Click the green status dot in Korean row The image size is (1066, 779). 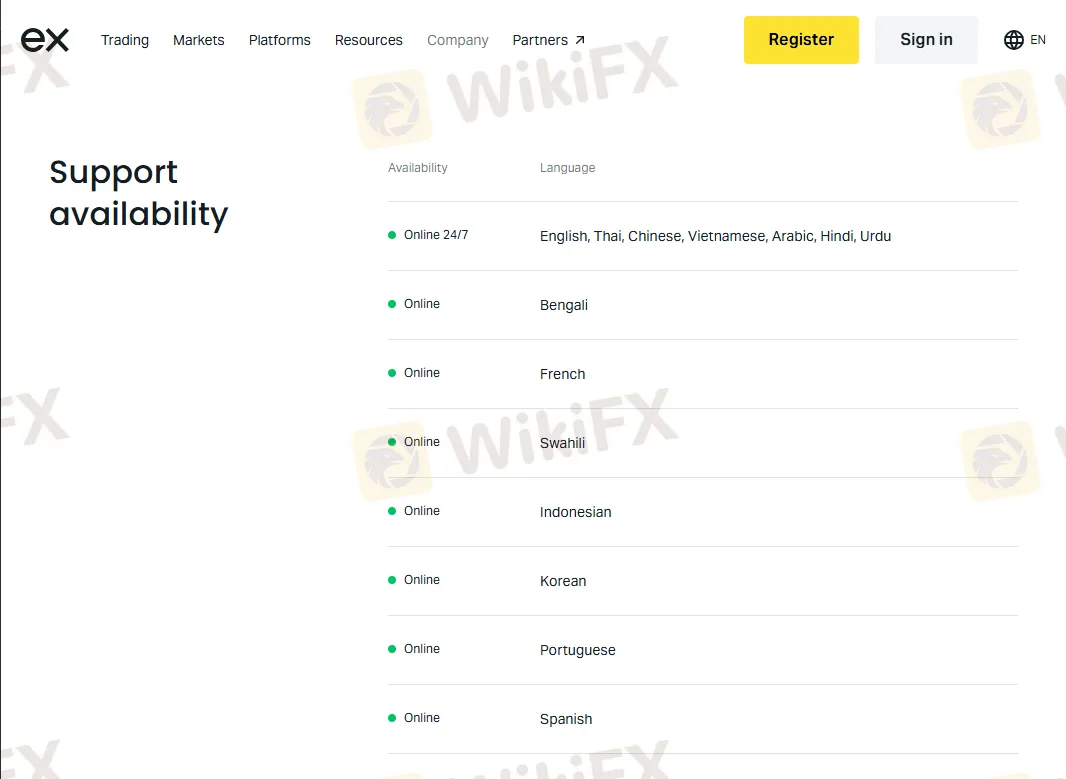392,580
